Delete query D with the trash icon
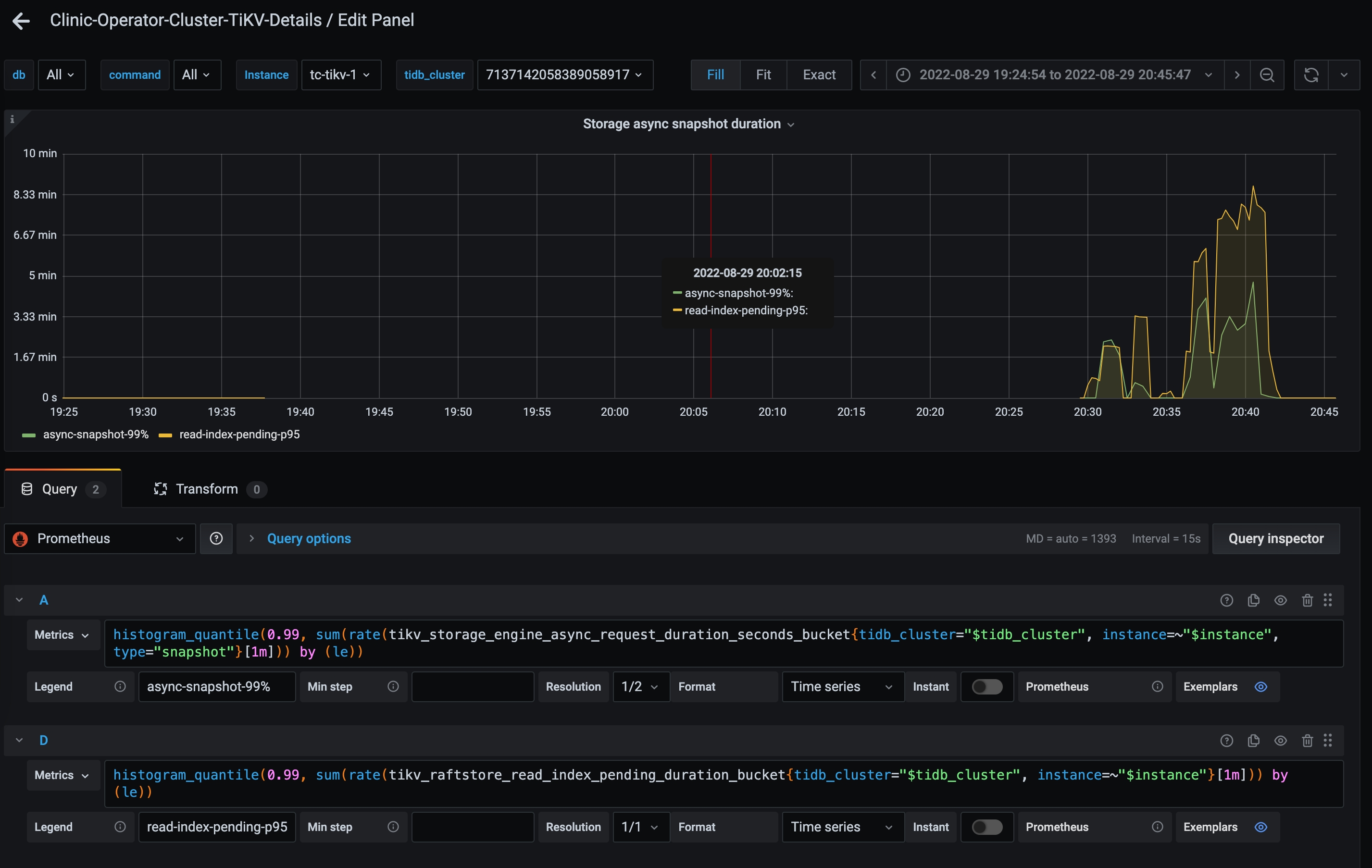The height and width of the screenshot is (868, 1372). click(x=1307, y=741)
